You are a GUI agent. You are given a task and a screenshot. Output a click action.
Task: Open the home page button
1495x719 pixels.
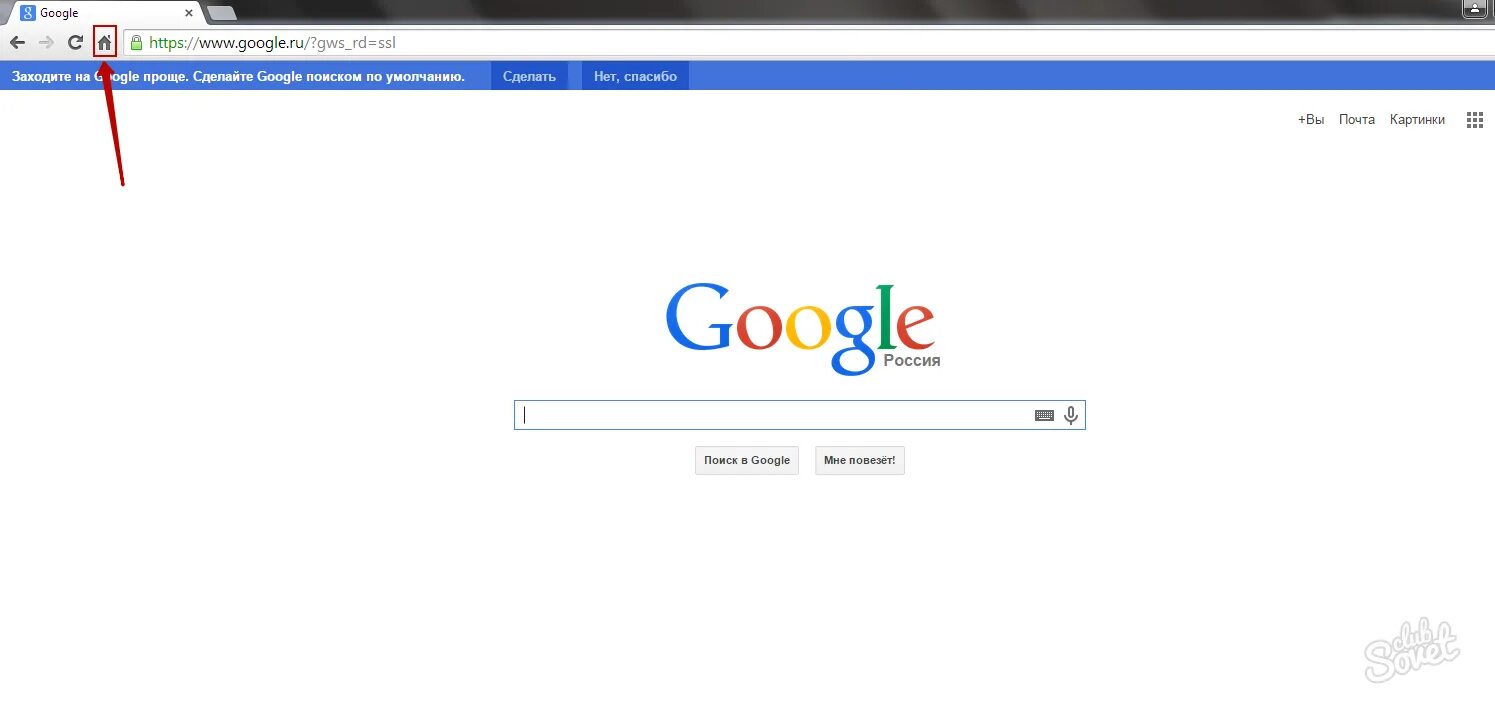tap(104, 43)
